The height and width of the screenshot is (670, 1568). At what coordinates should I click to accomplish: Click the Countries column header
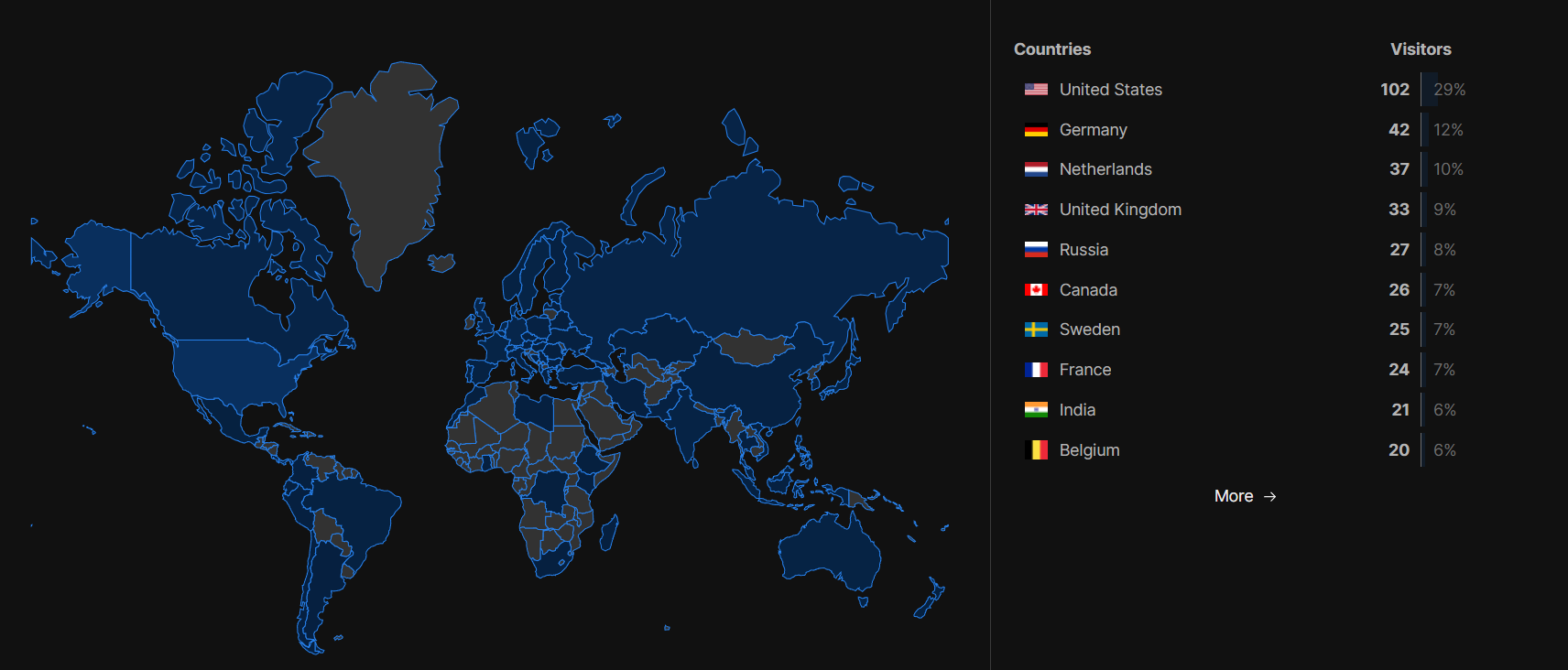pos(1052,49)
